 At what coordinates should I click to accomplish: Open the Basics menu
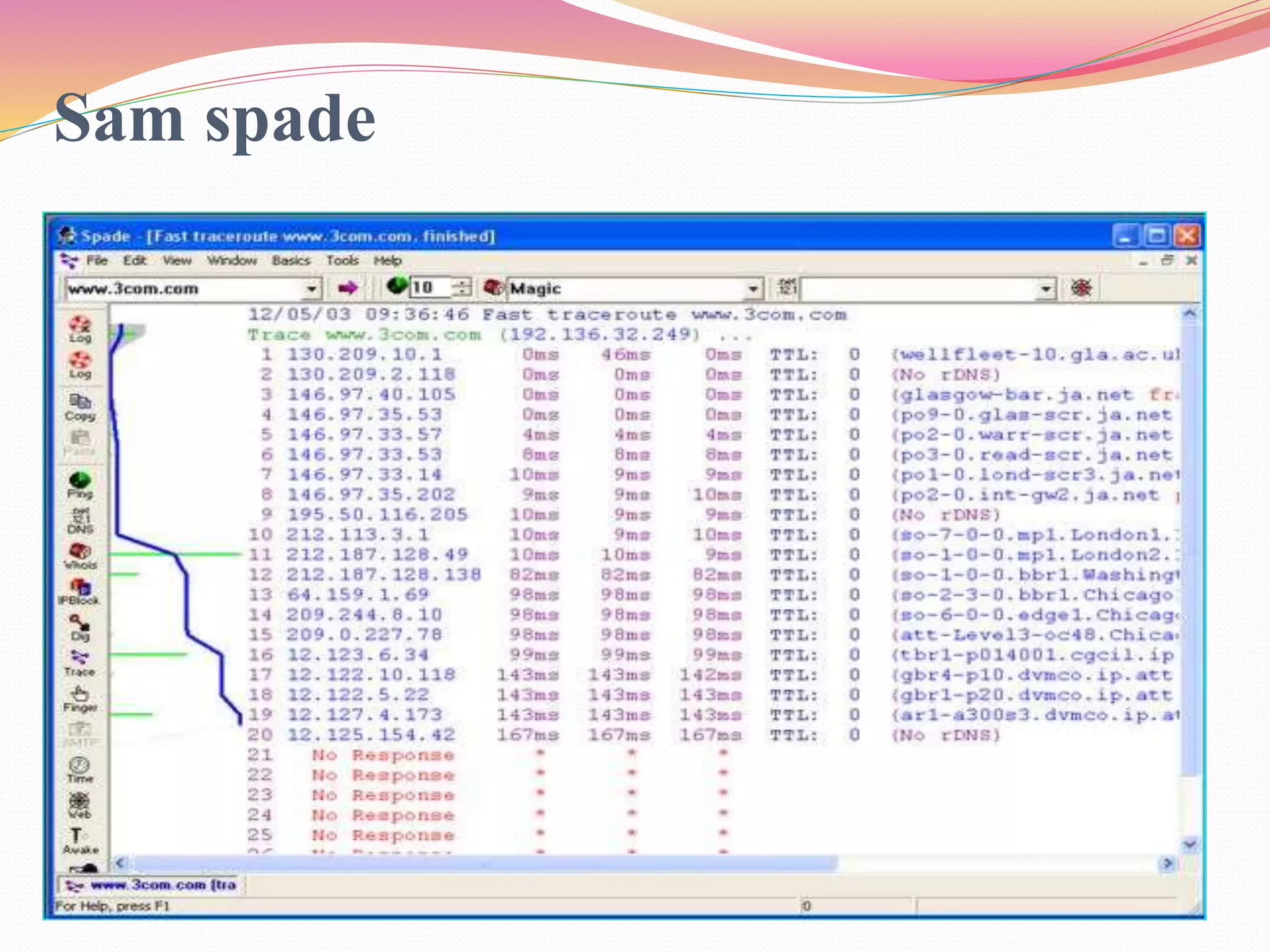point(290,260)
